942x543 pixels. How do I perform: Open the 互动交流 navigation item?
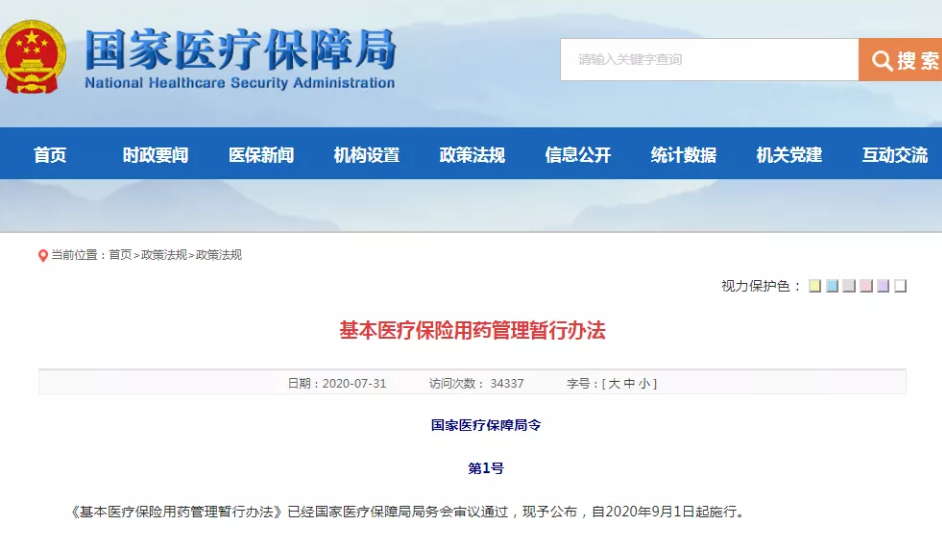coord(894,155)
